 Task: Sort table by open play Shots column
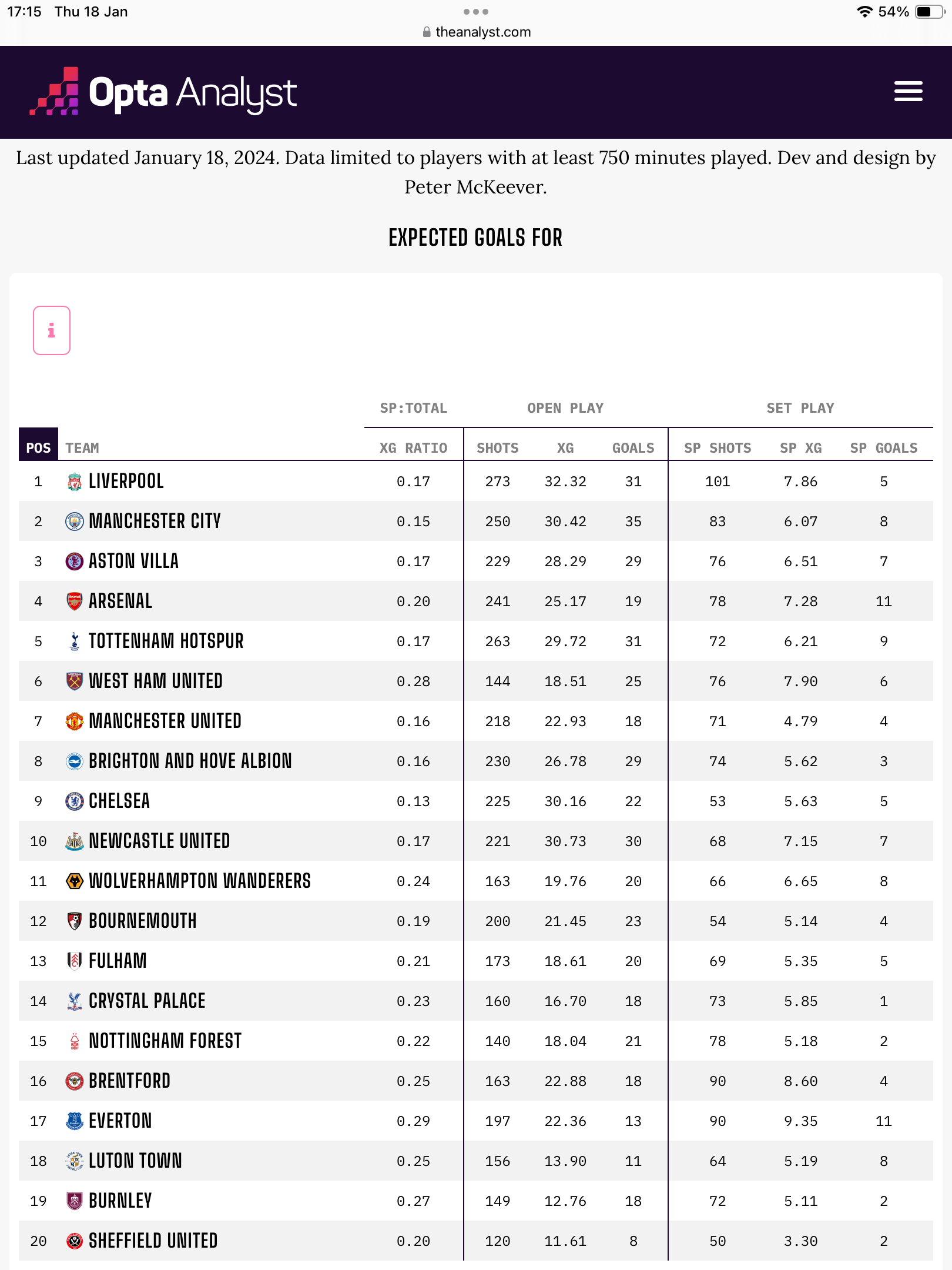pyautogui.click(x=497, y=448)
